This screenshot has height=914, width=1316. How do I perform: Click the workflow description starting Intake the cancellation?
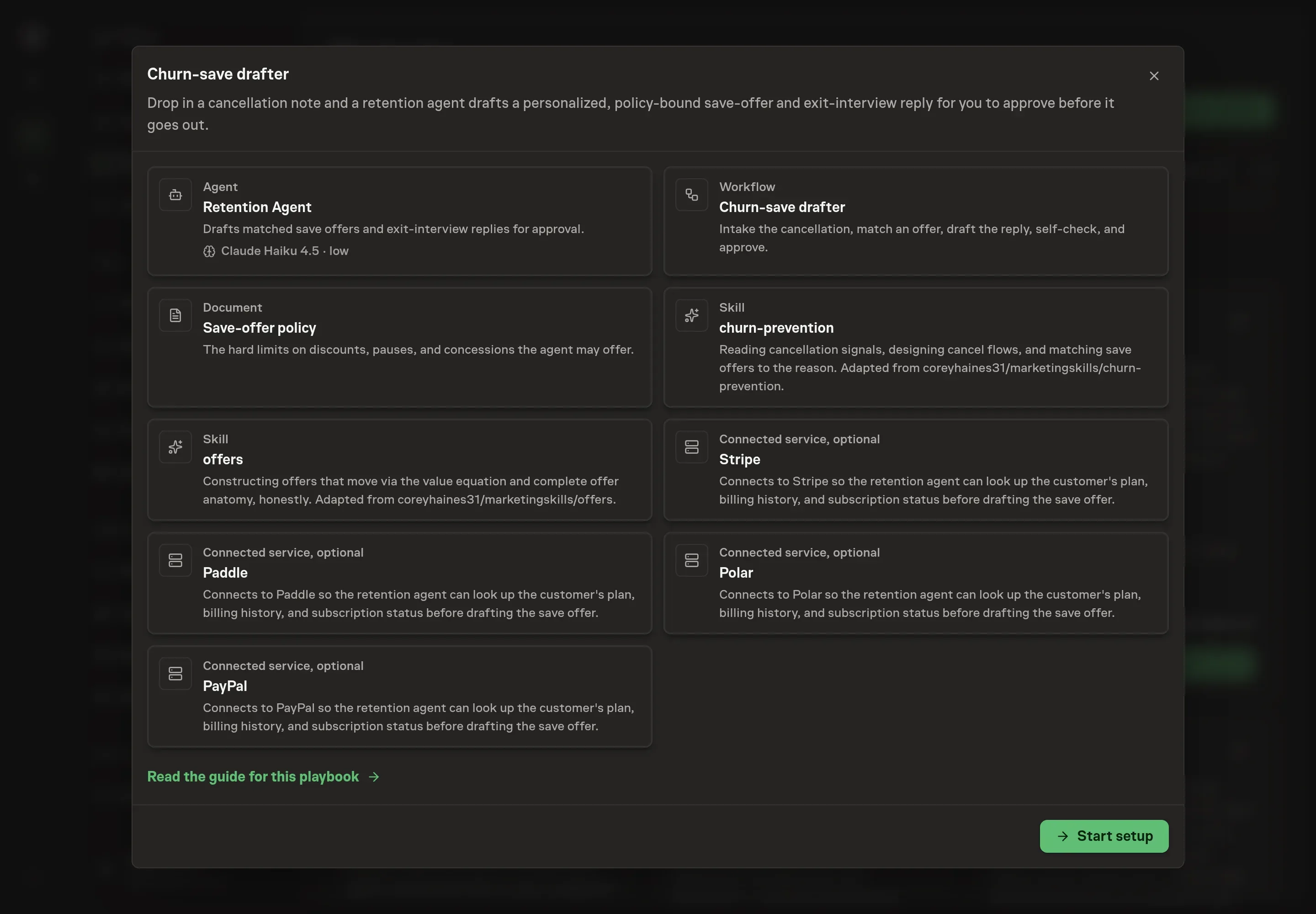(x=922, y=238)
